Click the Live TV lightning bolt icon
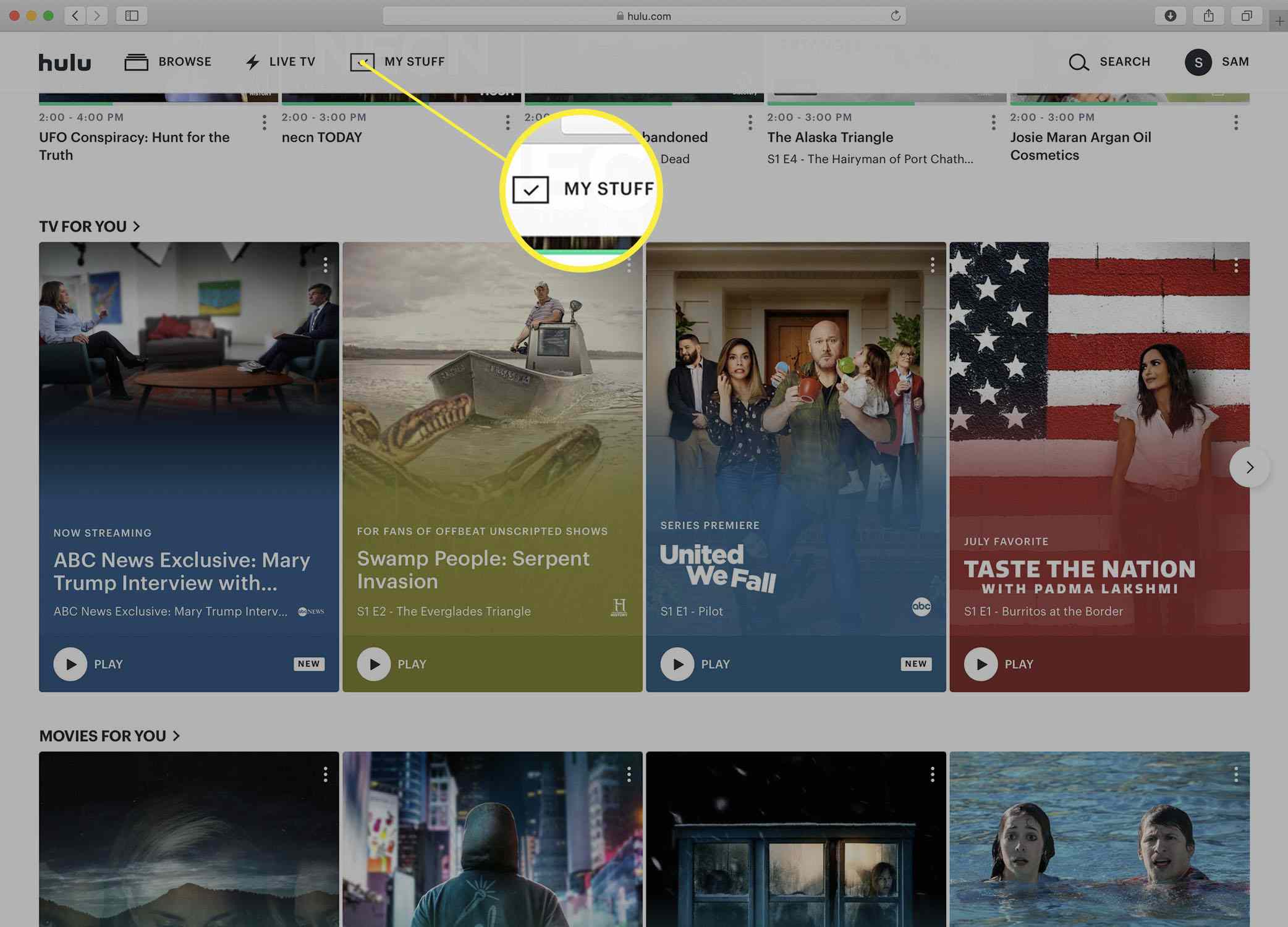Viewport: 1288px width, 927px height. coord(252,62)
